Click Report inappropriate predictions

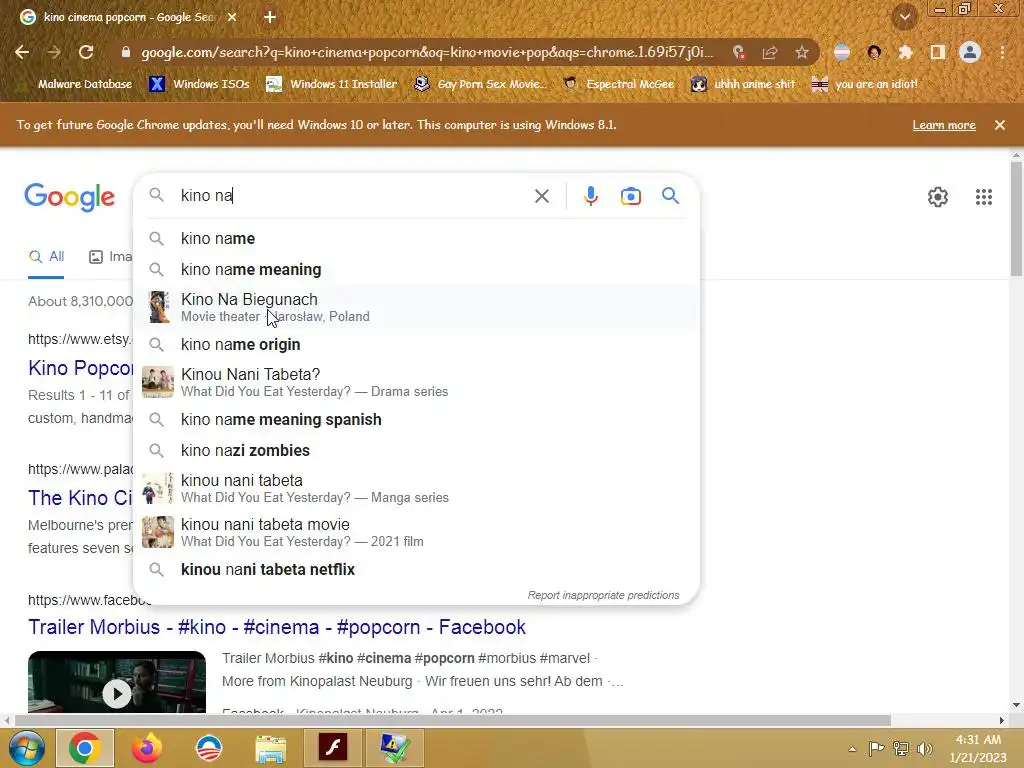click(x=603, y=595)
